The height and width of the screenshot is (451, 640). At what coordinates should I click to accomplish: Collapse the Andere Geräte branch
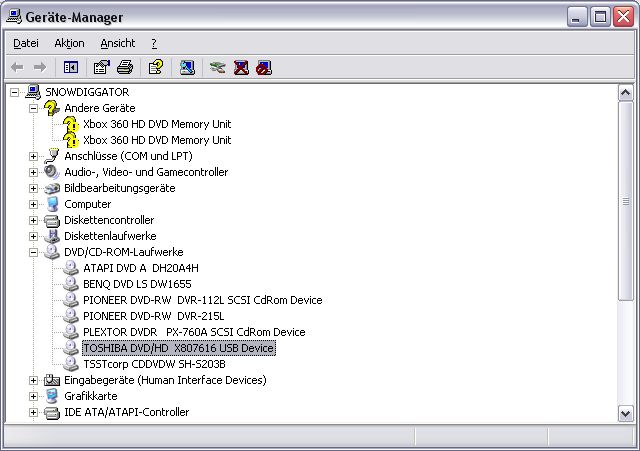tap(33, 108)
